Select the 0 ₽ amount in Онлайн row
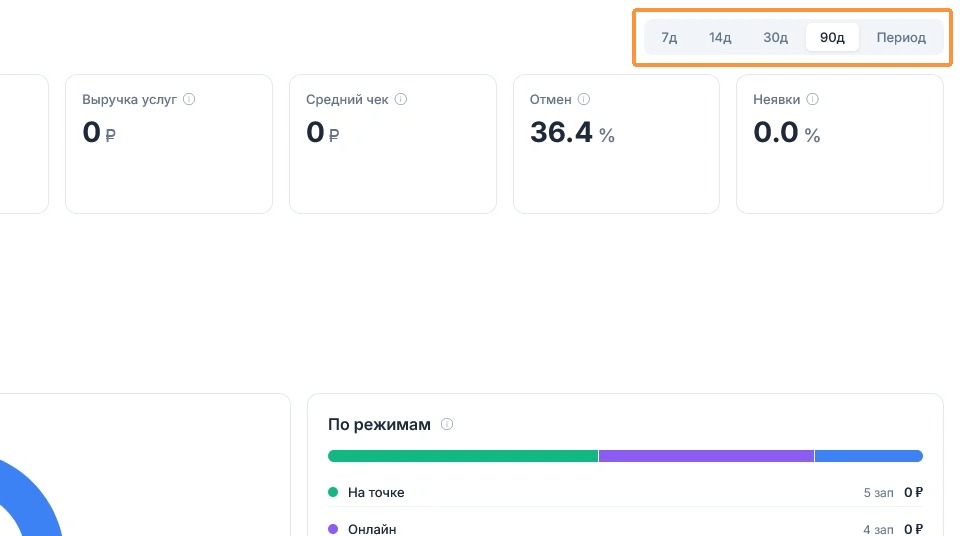 (x=913, y=529)
